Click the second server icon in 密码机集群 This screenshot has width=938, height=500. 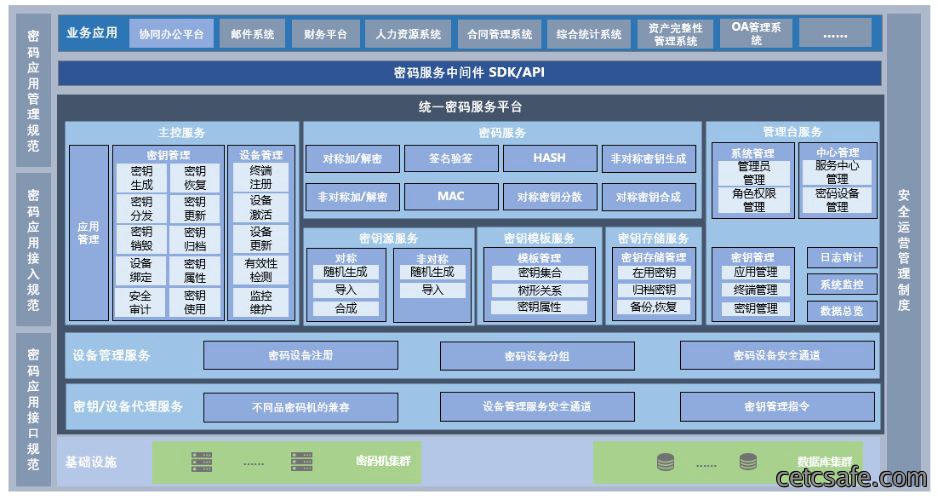tap(302, 462)
